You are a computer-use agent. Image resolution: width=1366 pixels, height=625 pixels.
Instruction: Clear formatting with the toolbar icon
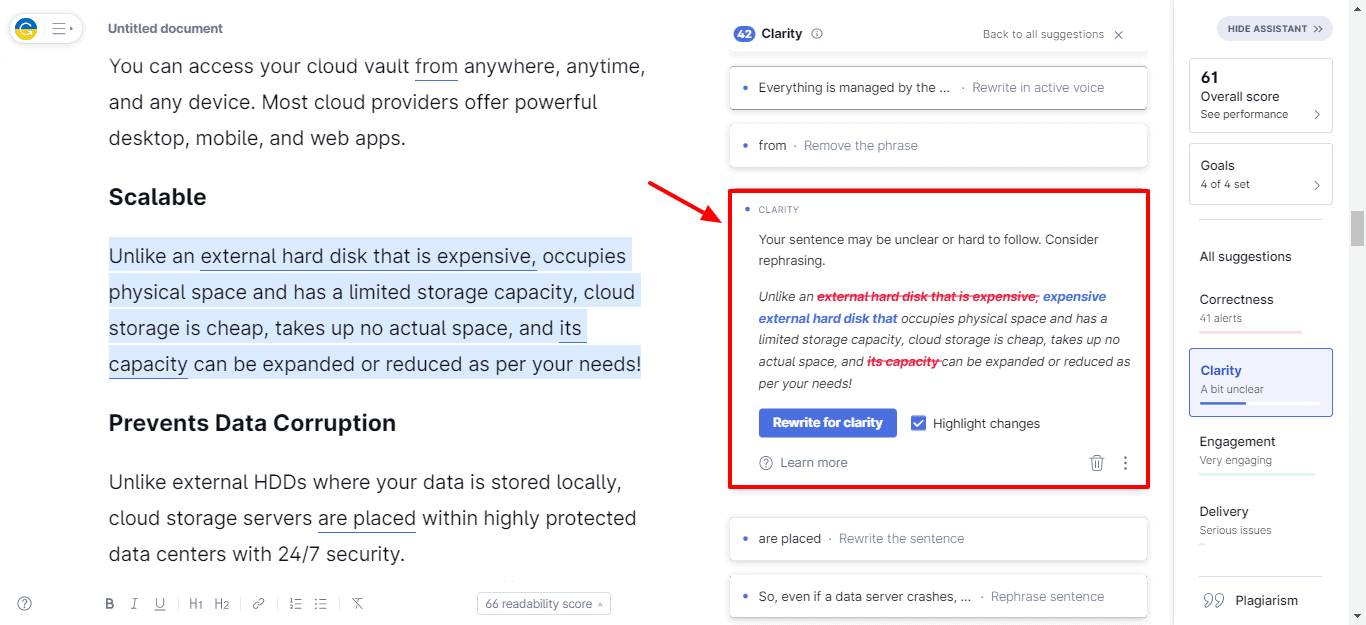[357, 604]
